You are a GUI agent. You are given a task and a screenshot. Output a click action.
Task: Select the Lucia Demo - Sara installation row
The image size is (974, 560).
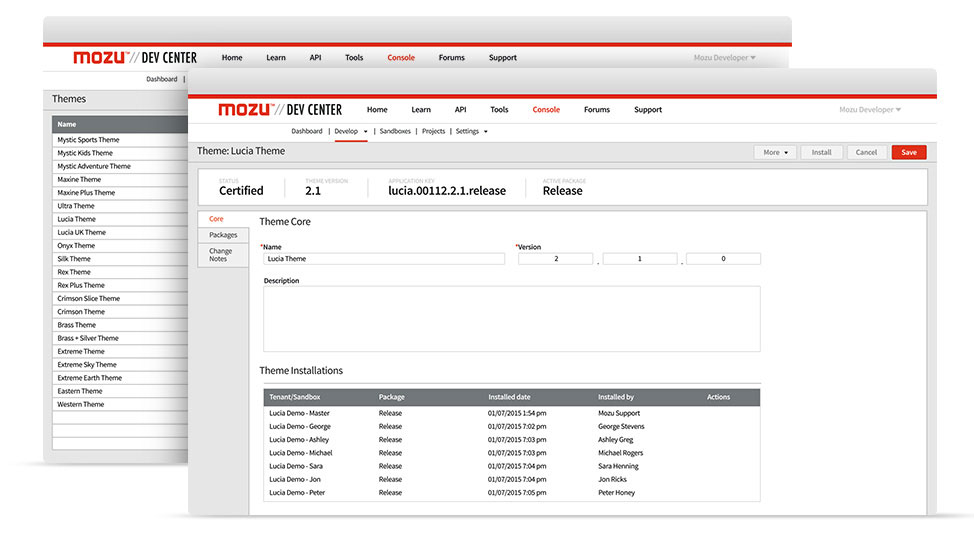click(x=512, y=466)
